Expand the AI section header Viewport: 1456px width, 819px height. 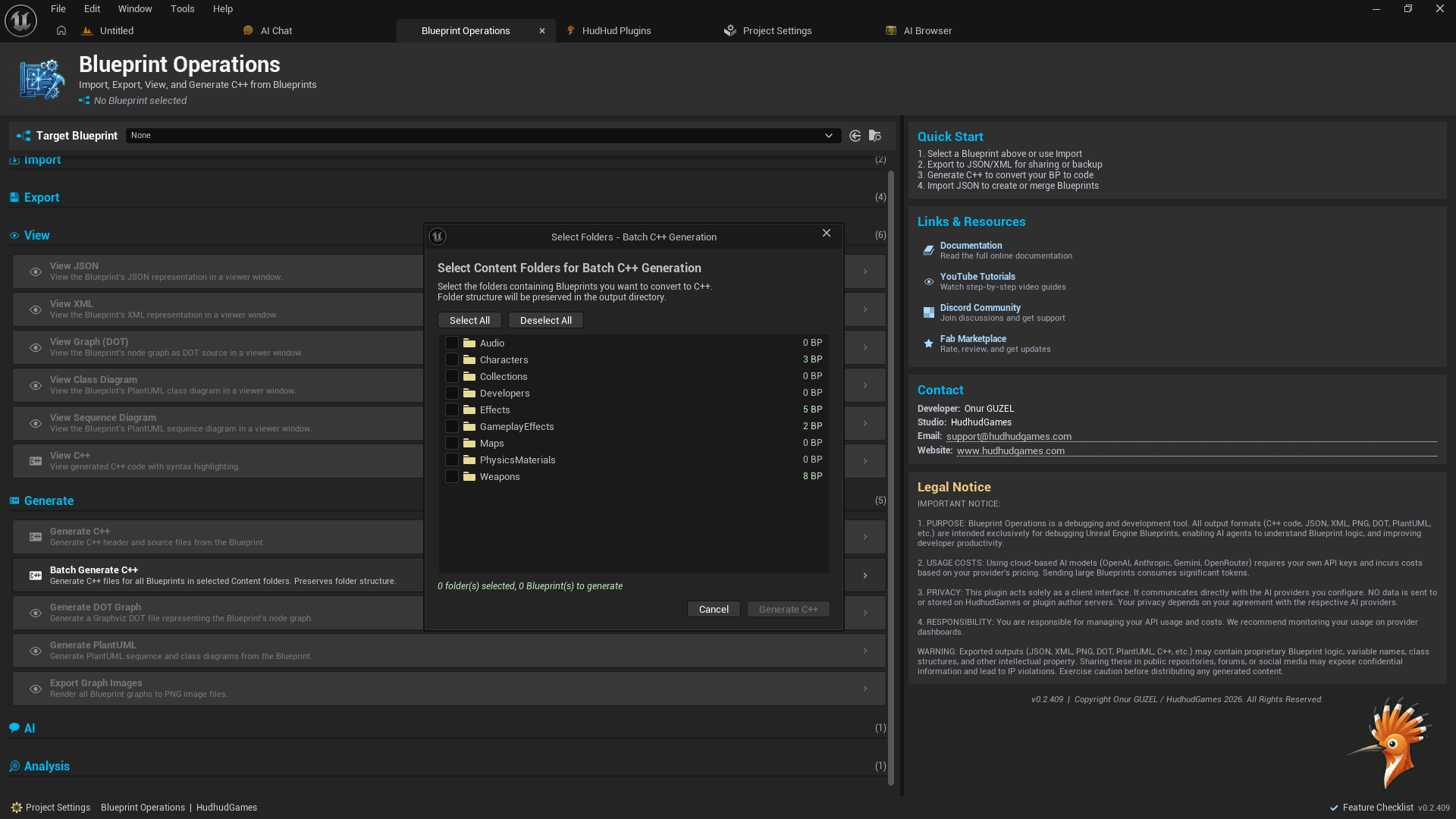(30, 728)
